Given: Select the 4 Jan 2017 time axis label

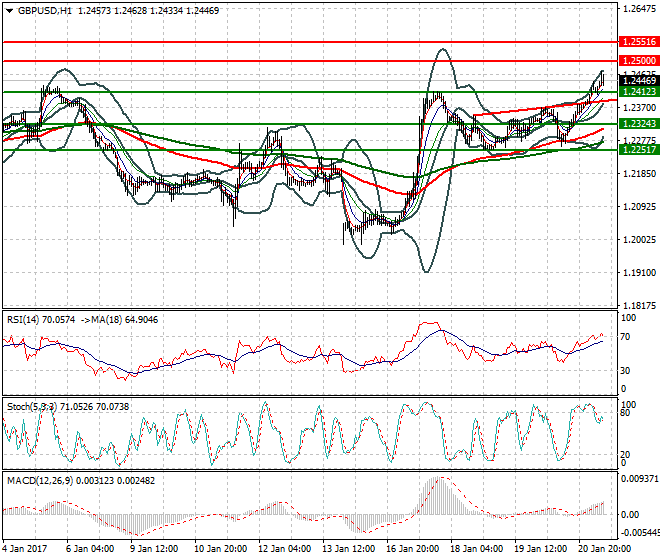Looking at the screenshot, I should tap(25, 549).
